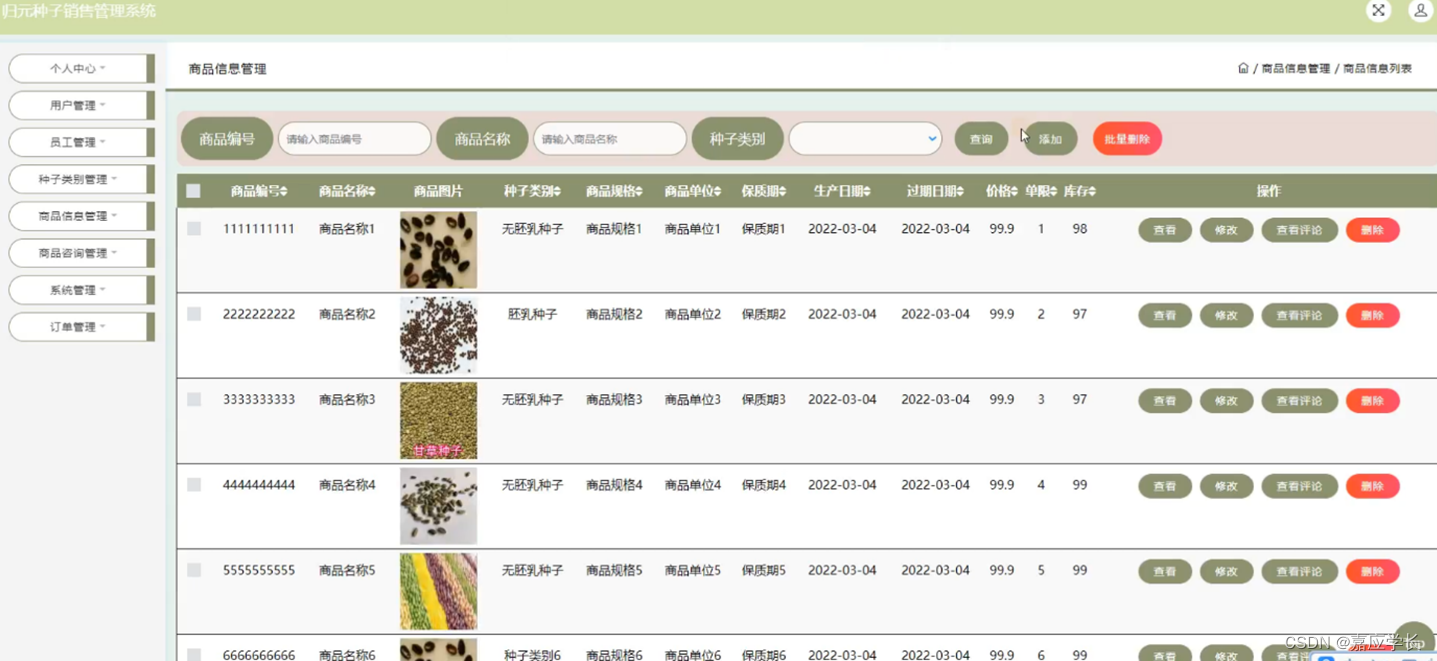Click the home icon in breadcrumb
1437x661 pixels.
pyautogui.click(x=1243, y=68)
